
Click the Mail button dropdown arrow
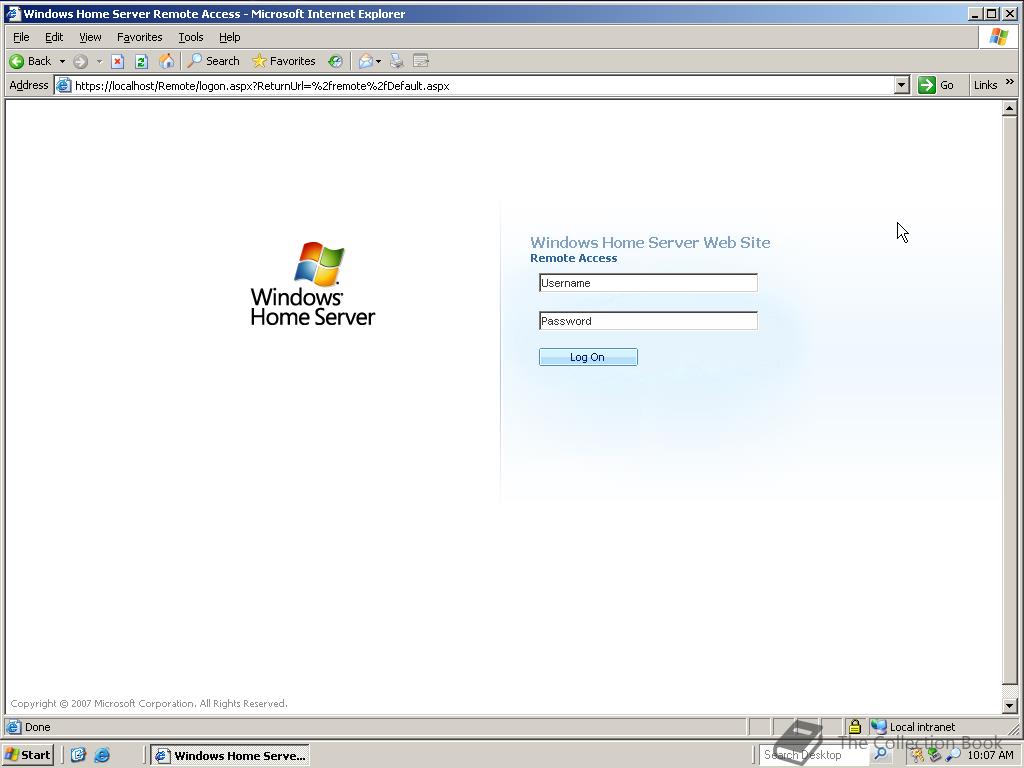[x=378, y=61]
